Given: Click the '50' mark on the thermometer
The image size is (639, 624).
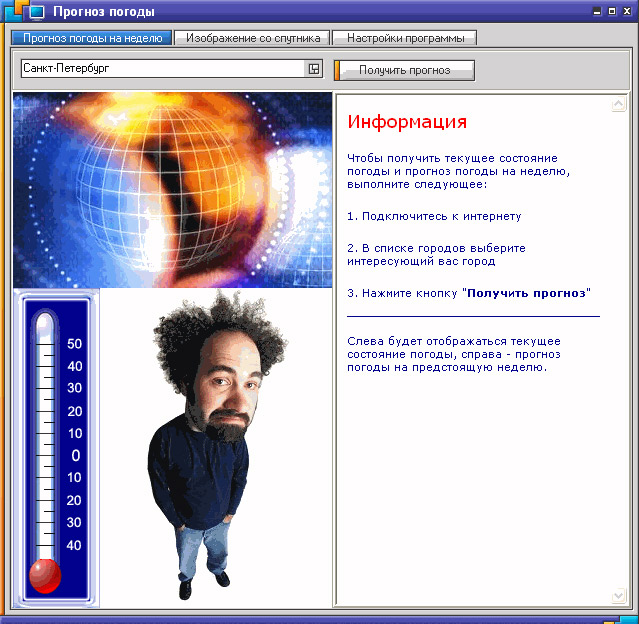Looking at the screenshot, I should [75, 344].
